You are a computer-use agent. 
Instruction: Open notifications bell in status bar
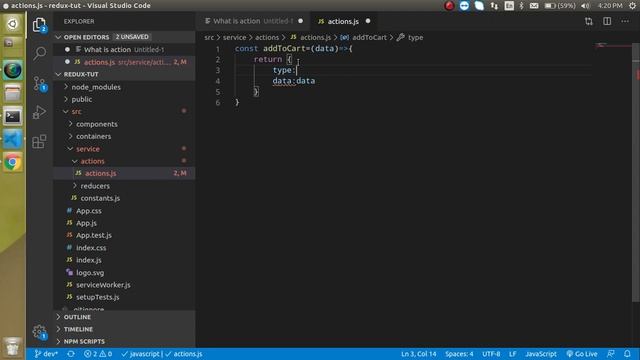[627, 354]
